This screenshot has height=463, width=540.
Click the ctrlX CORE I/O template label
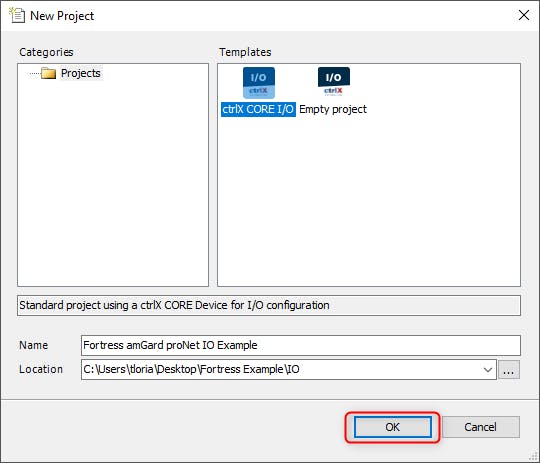tap(258, 109)
